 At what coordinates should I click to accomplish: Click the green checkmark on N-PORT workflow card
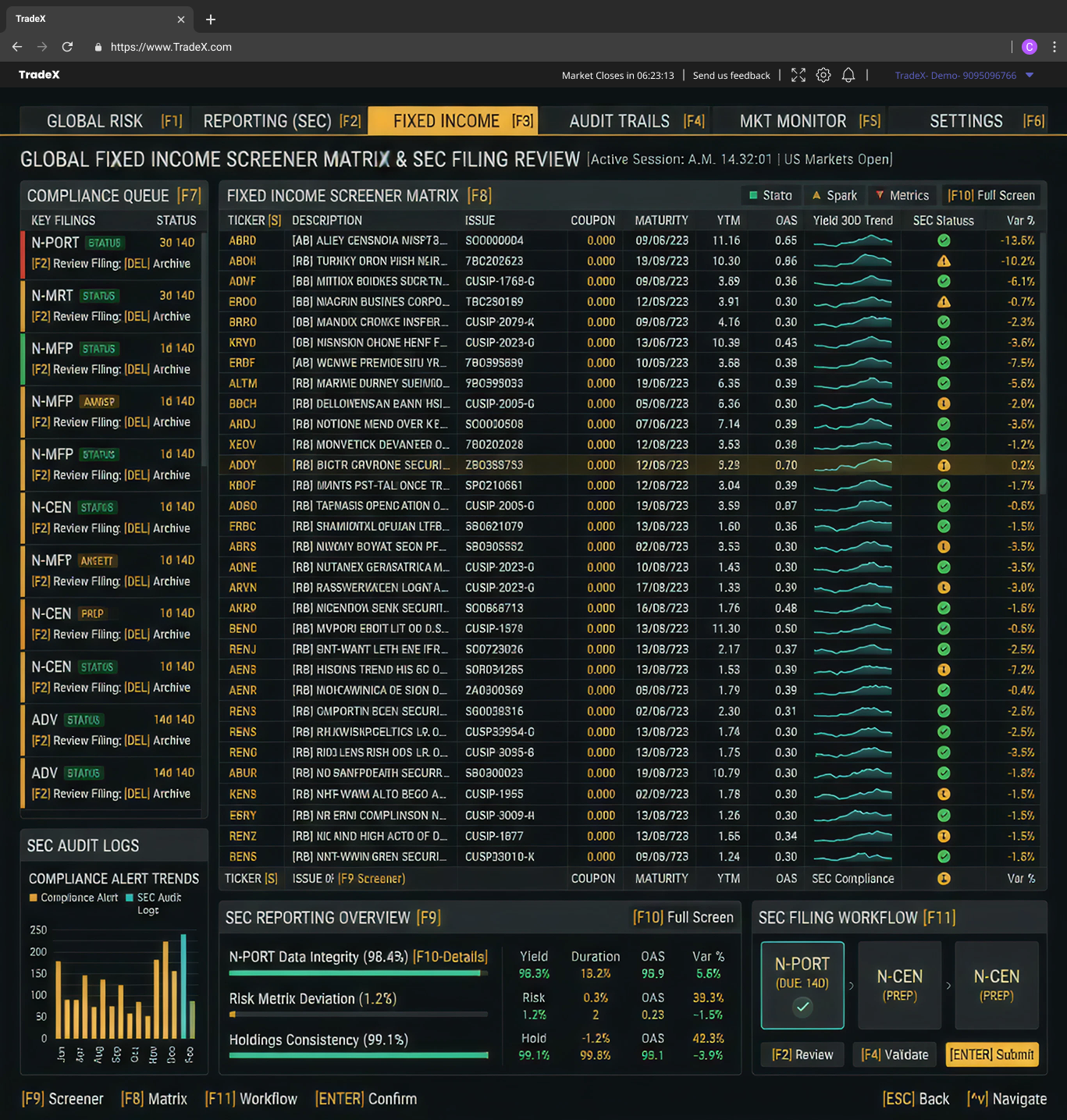click(x=802, y=1007)
